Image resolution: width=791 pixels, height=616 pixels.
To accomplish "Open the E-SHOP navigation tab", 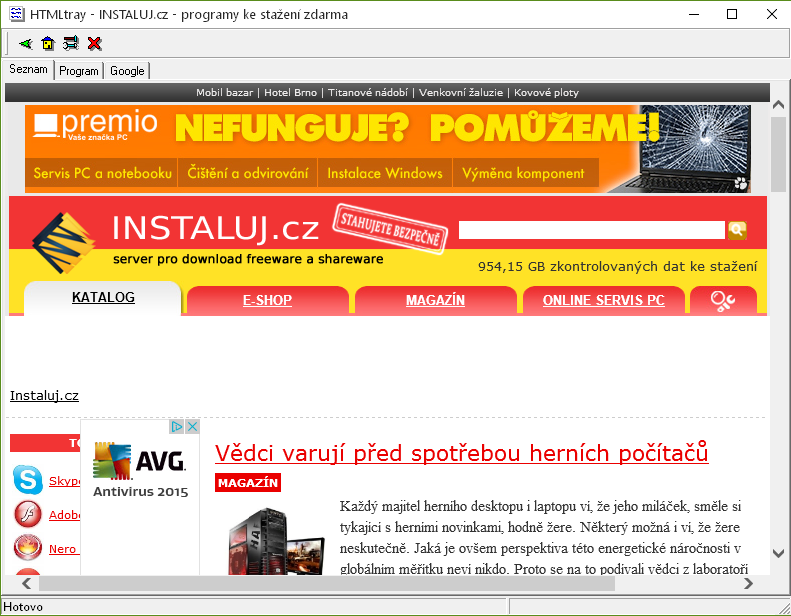I will tap(267, 300).
